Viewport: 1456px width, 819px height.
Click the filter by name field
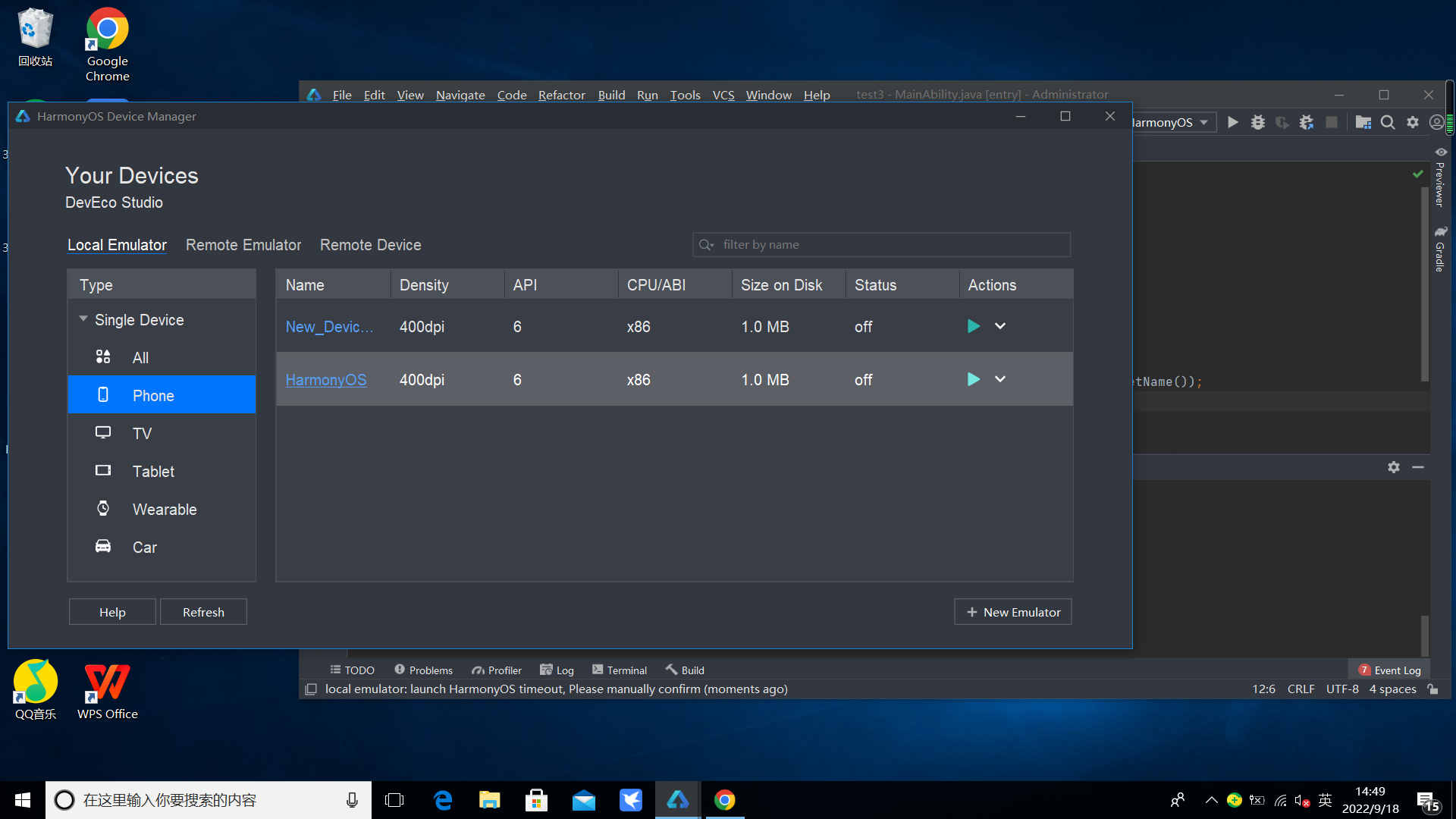pos(881,244)
